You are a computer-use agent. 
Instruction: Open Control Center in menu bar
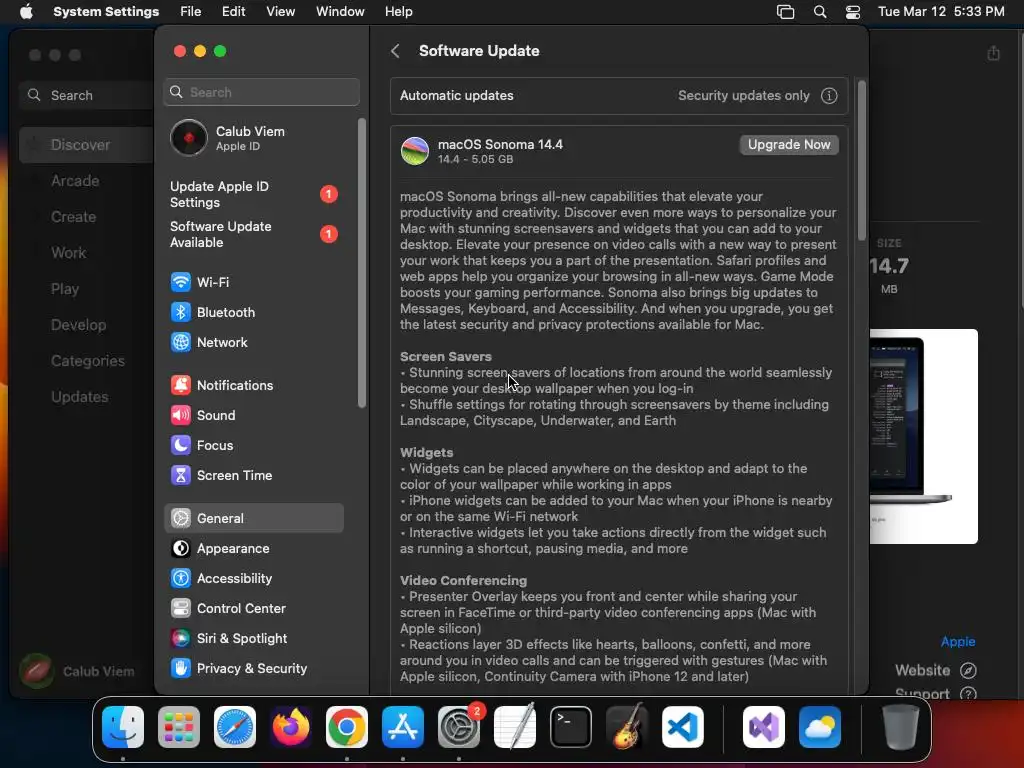[x=852, y=12]
